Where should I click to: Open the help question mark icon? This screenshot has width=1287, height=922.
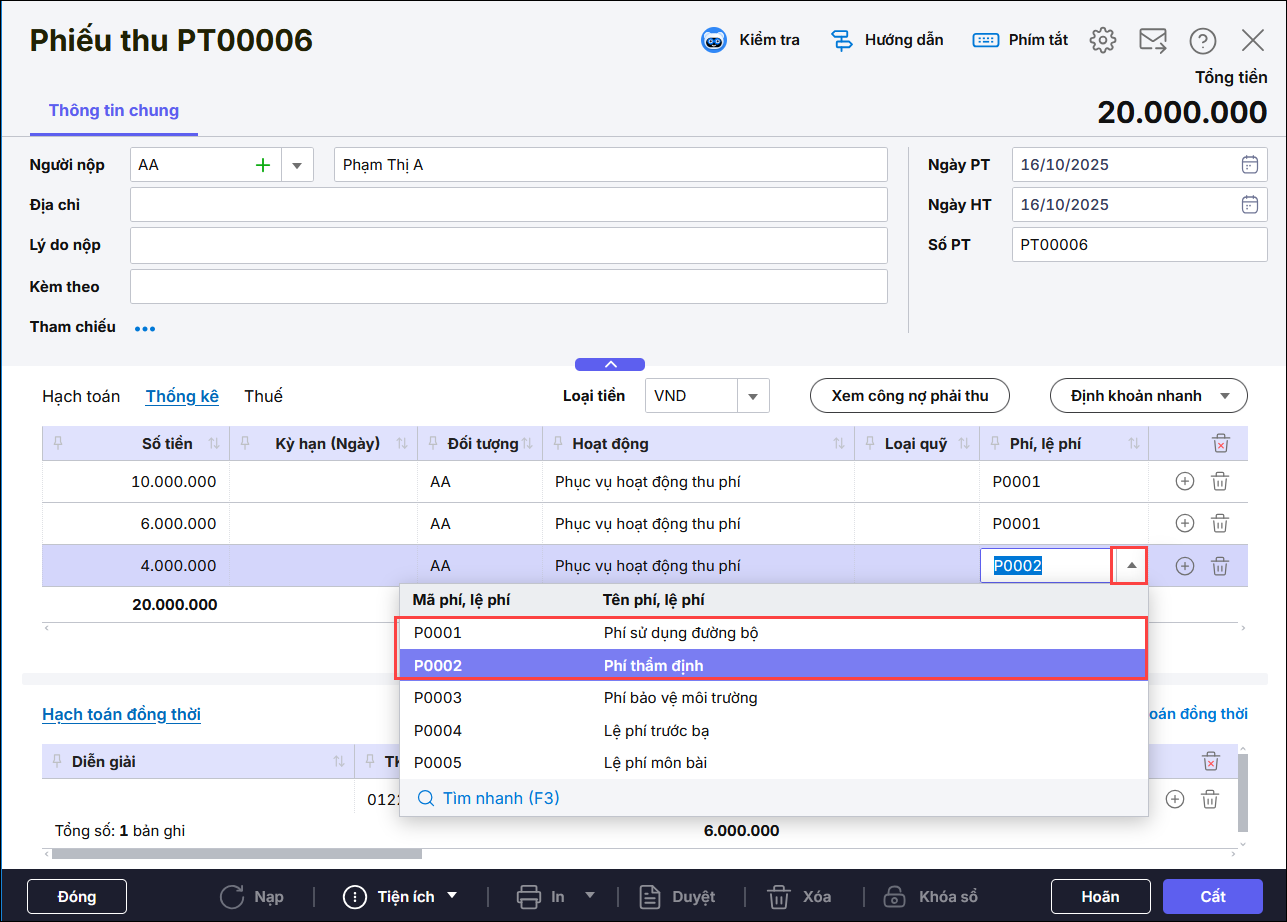tap(1202, 41)
